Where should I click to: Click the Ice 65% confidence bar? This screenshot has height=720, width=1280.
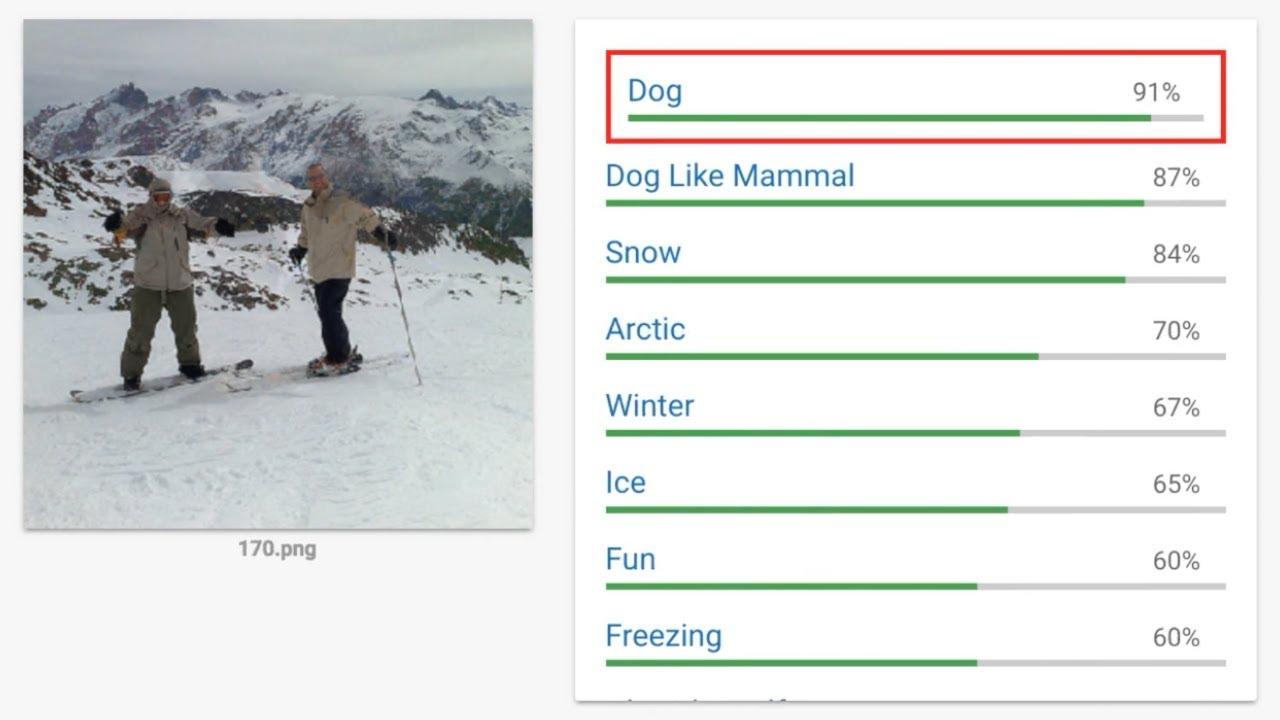pos(914,510)
